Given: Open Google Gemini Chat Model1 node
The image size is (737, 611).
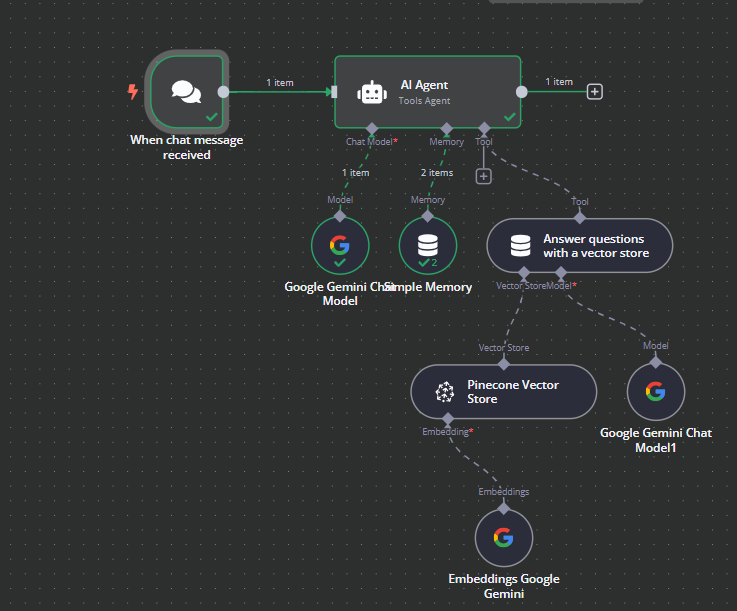Looking at the screenshot, I should click(656, 392).
